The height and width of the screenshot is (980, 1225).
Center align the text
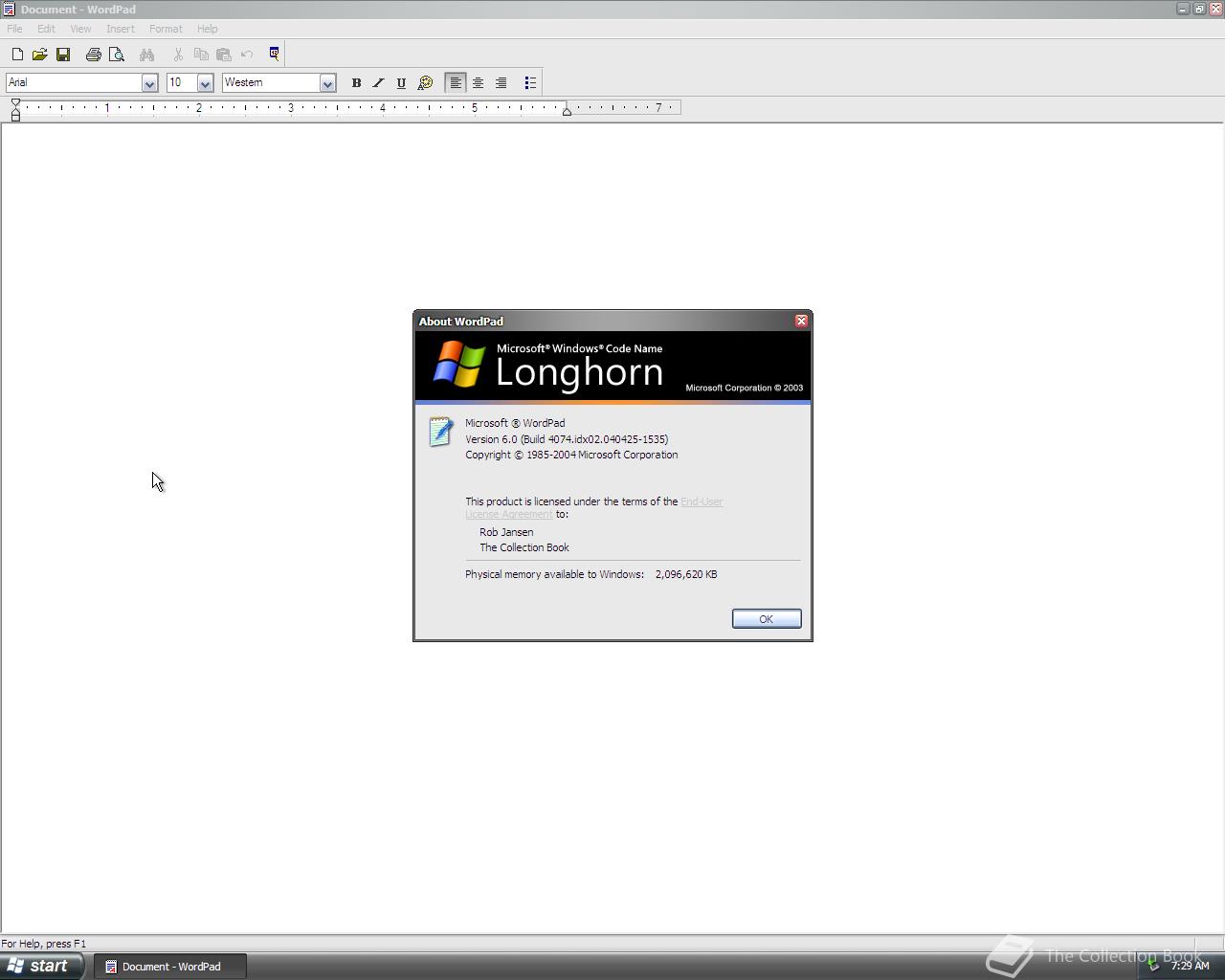coord(479,83)
